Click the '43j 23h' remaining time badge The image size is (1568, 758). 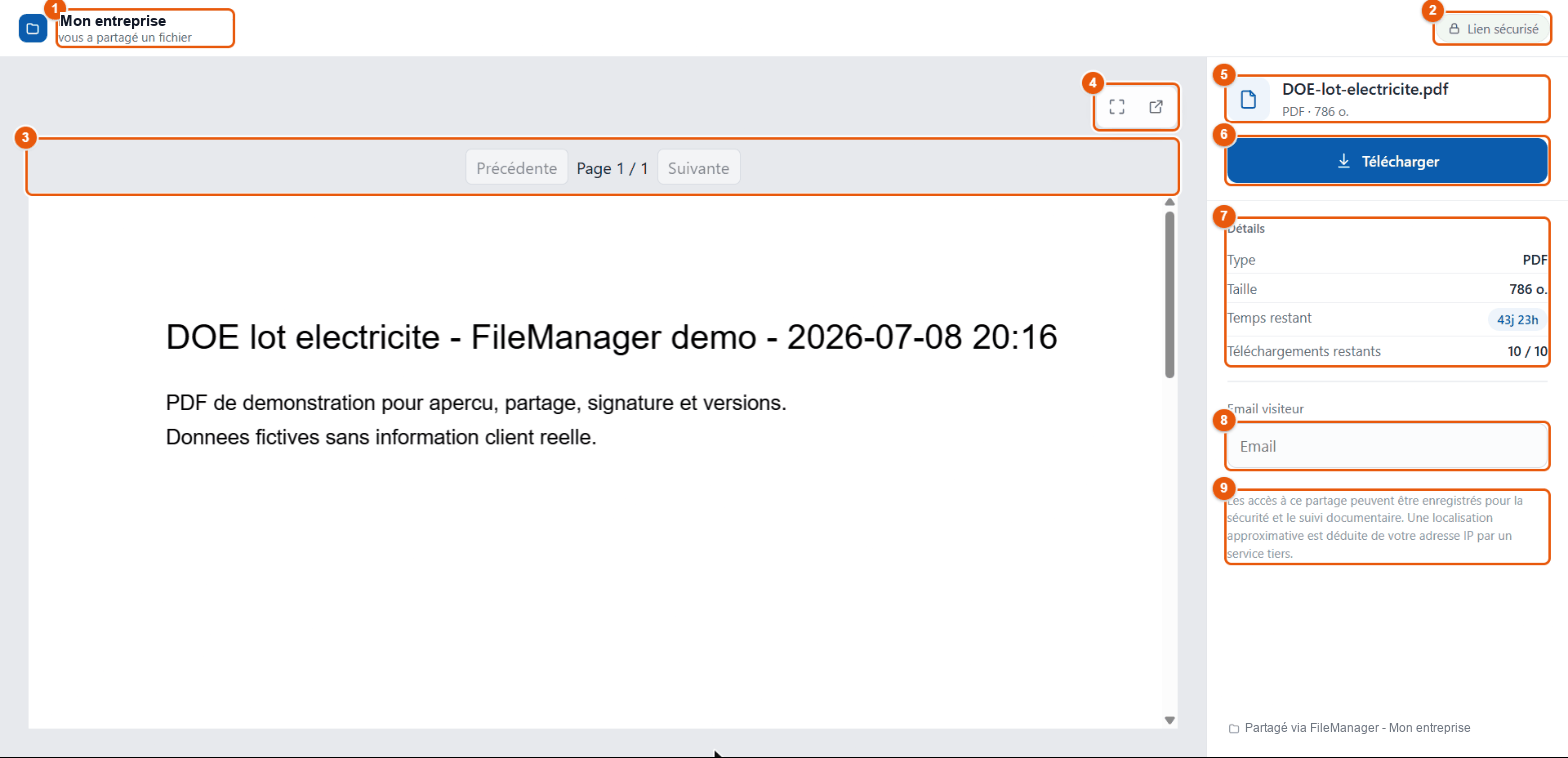pyautogui.click(x=1517, y=320)
